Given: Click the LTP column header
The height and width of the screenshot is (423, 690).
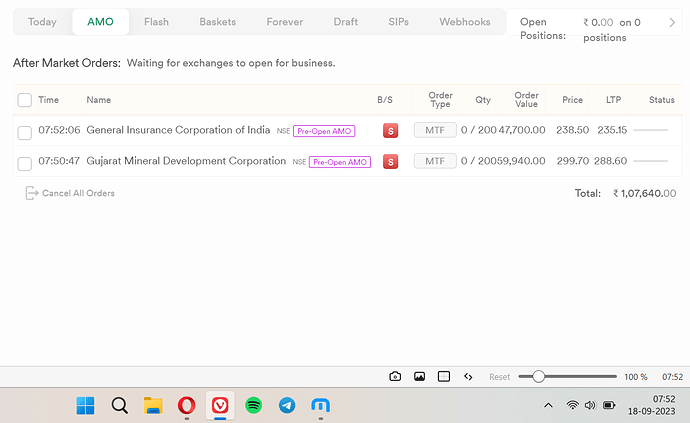Looking at the screenshot, I should click(613, 100).
